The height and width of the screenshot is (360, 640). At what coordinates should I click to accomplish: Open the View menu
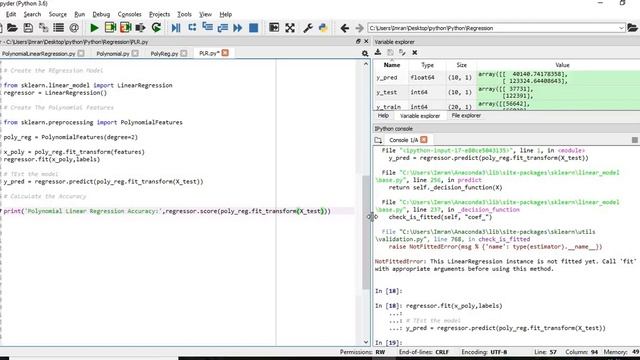tap(205, 14)
